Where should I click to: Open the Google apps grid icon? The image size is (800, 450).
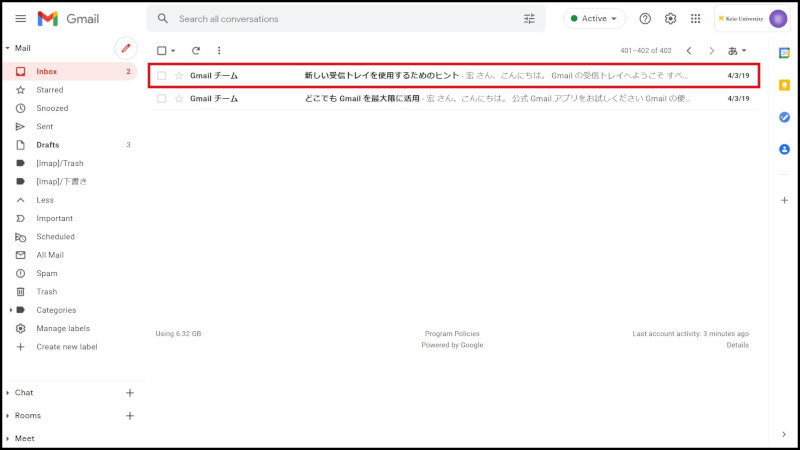click(696, 19)
